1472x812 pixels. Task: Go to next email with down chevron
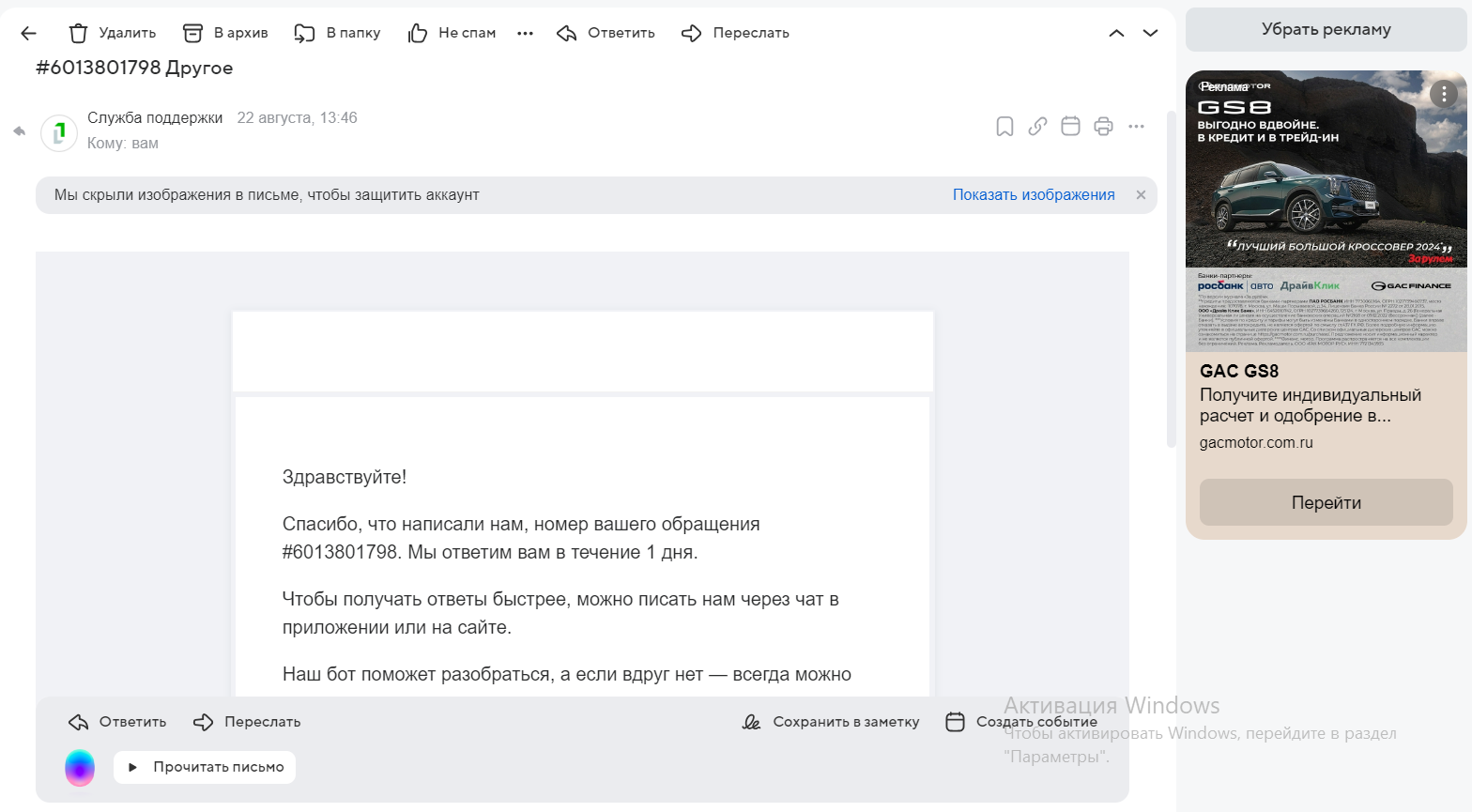1150,33
